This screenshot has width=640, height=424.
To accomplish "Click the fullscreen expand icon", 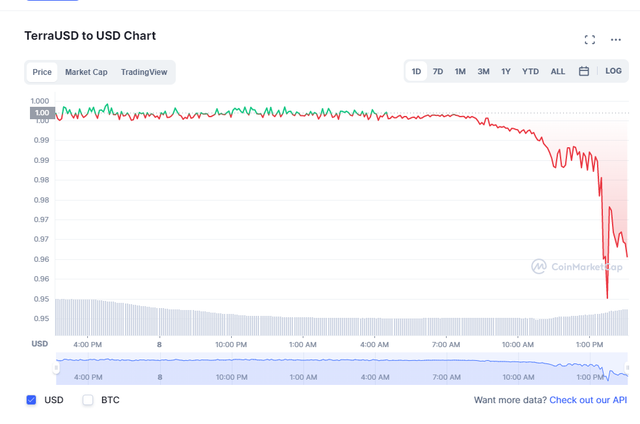I will (x=590, y=40).
